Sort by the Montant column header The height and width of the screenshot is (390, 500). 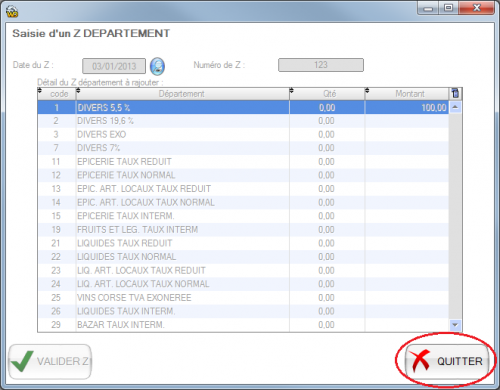(407, 94)
